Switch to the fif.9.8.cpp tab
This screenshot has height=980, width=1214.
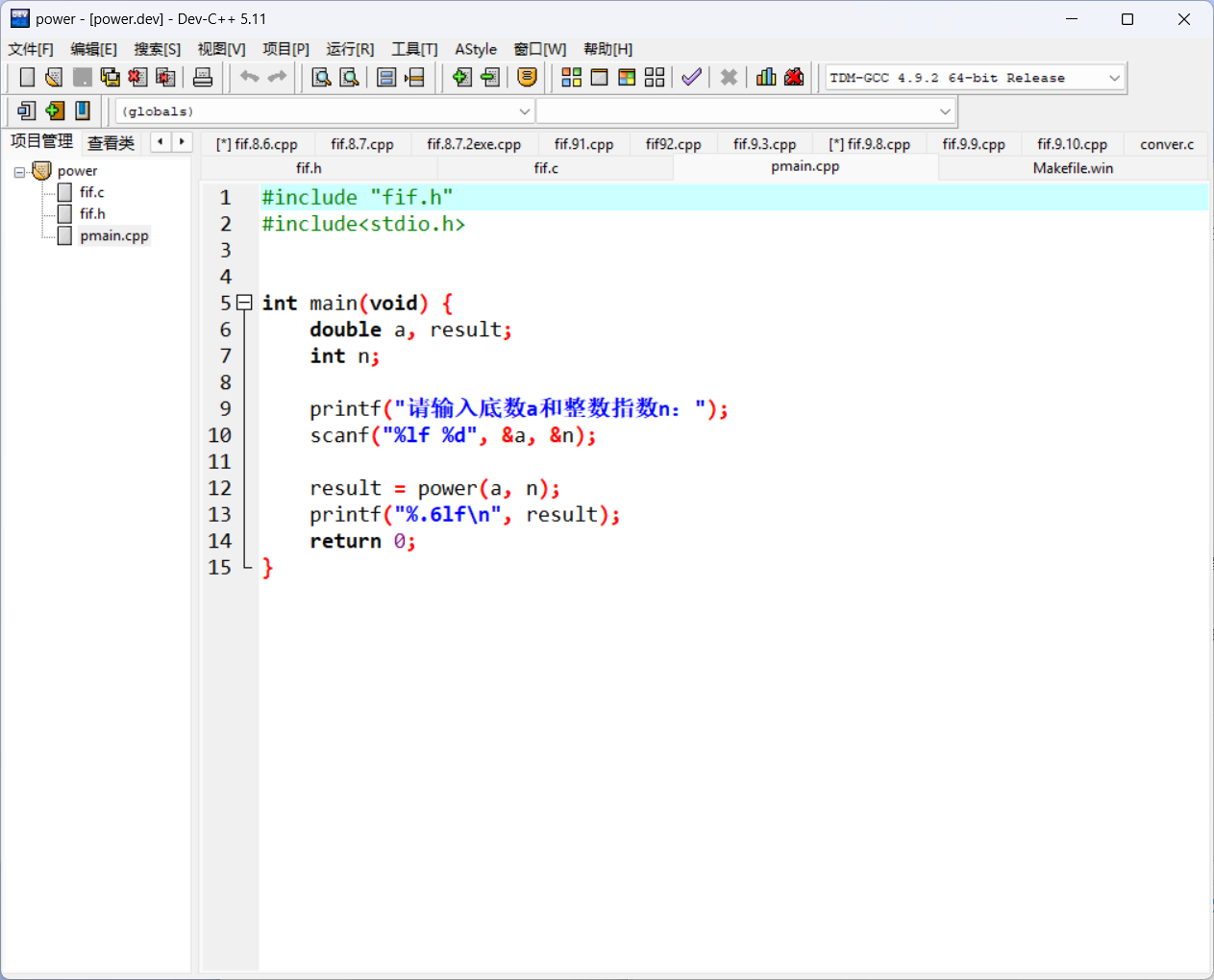coord(870,144)
